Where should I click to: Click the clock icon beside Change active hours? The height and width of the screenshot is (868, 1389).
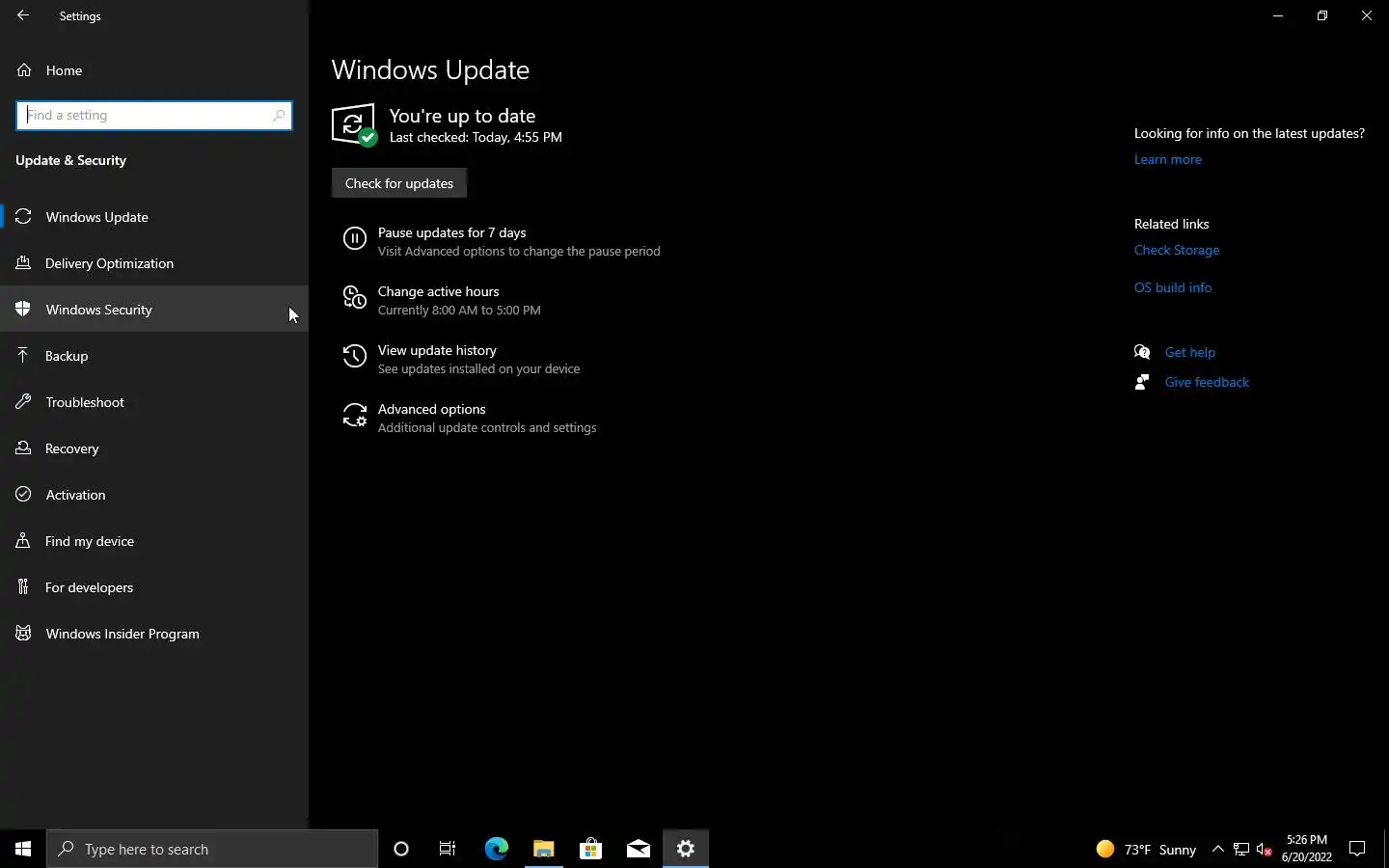[x=355, y=297]
